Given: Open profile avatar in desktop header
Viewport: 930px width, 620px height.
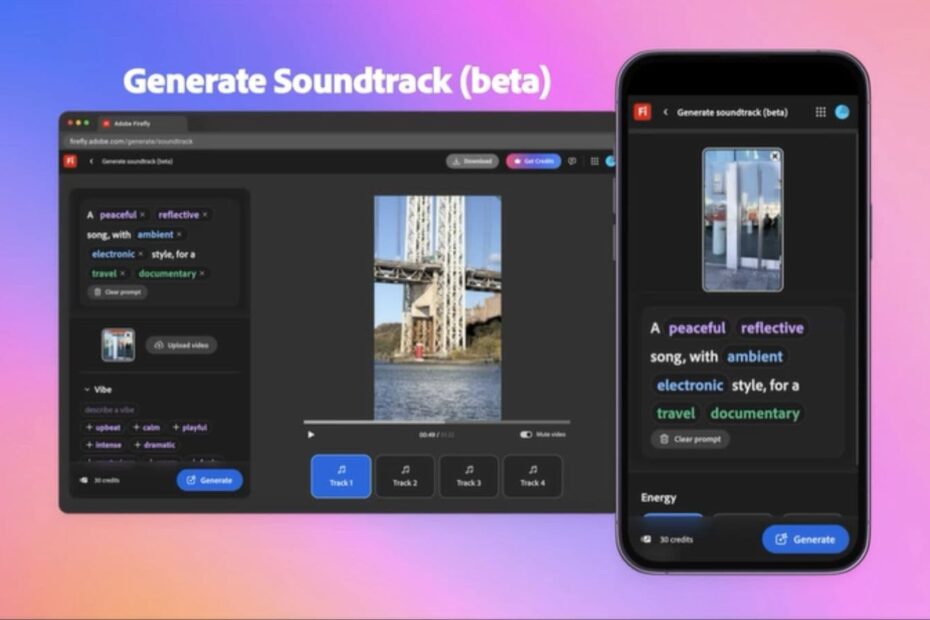Looking at the screenshot, I should [610, 161].
